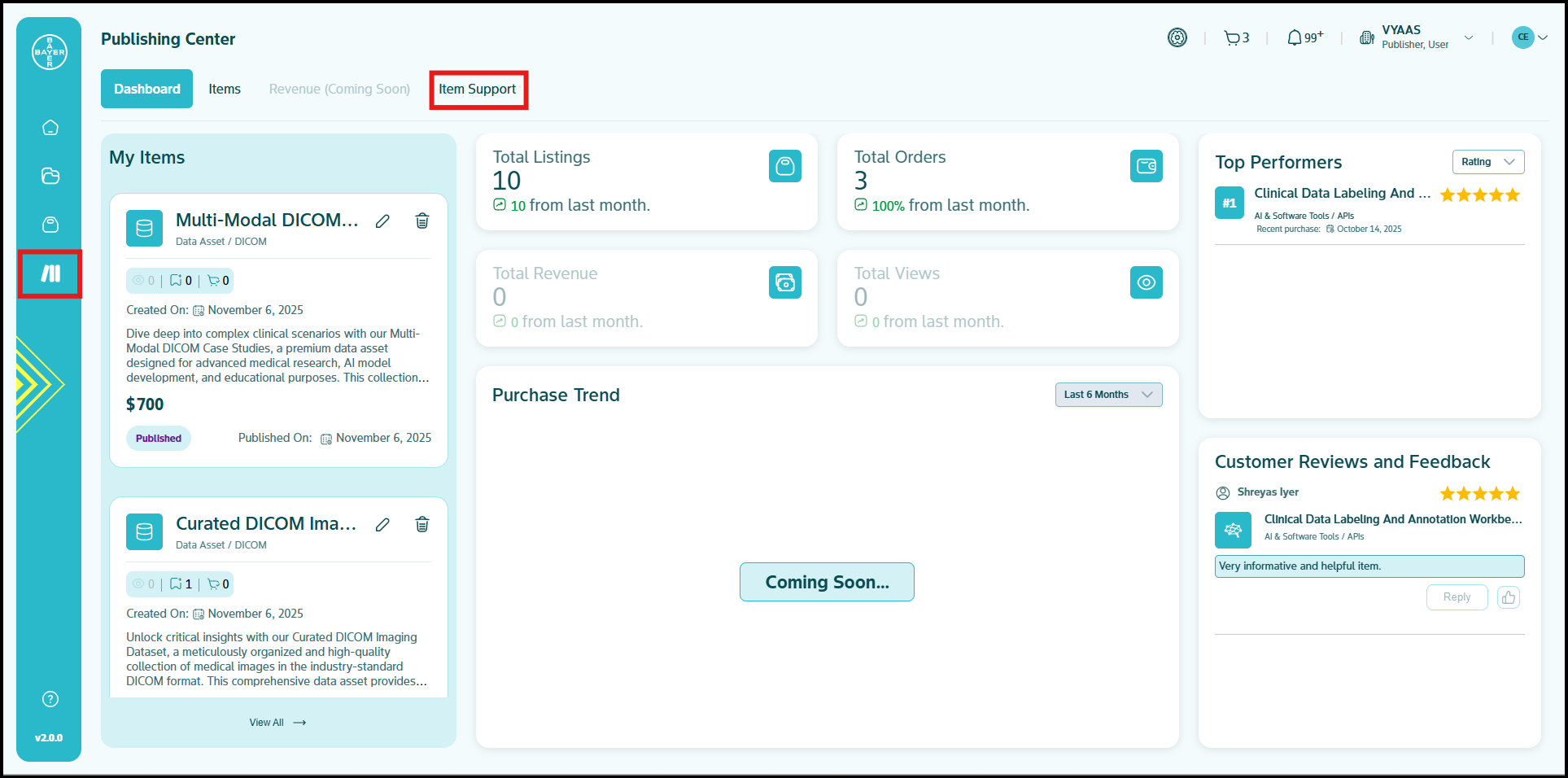The image size is (1568, 778).
Task: Open the folder icon in sidebar
Action: [x=50, y=176]
